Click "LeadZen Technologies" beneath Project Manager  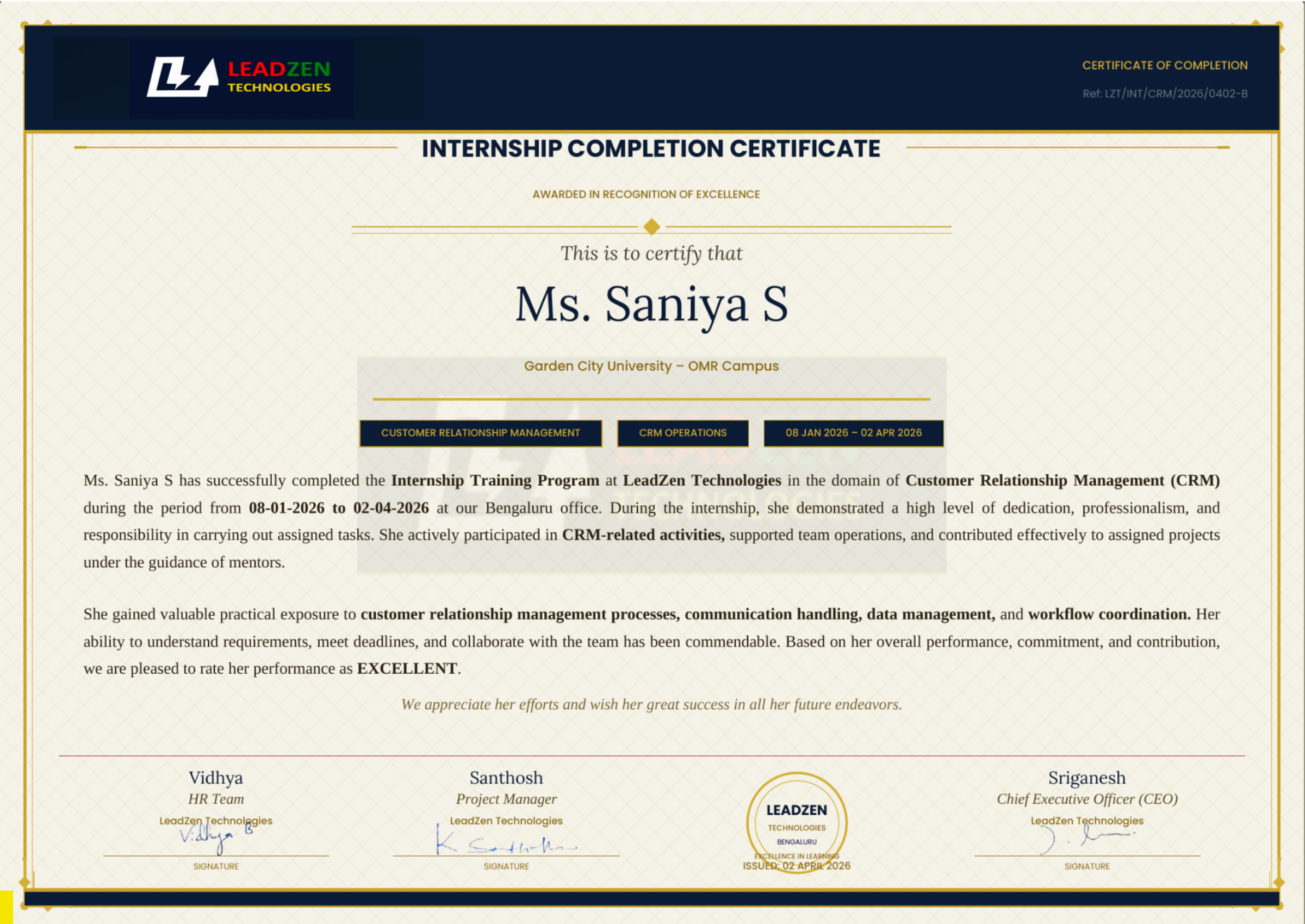(506, 821)
